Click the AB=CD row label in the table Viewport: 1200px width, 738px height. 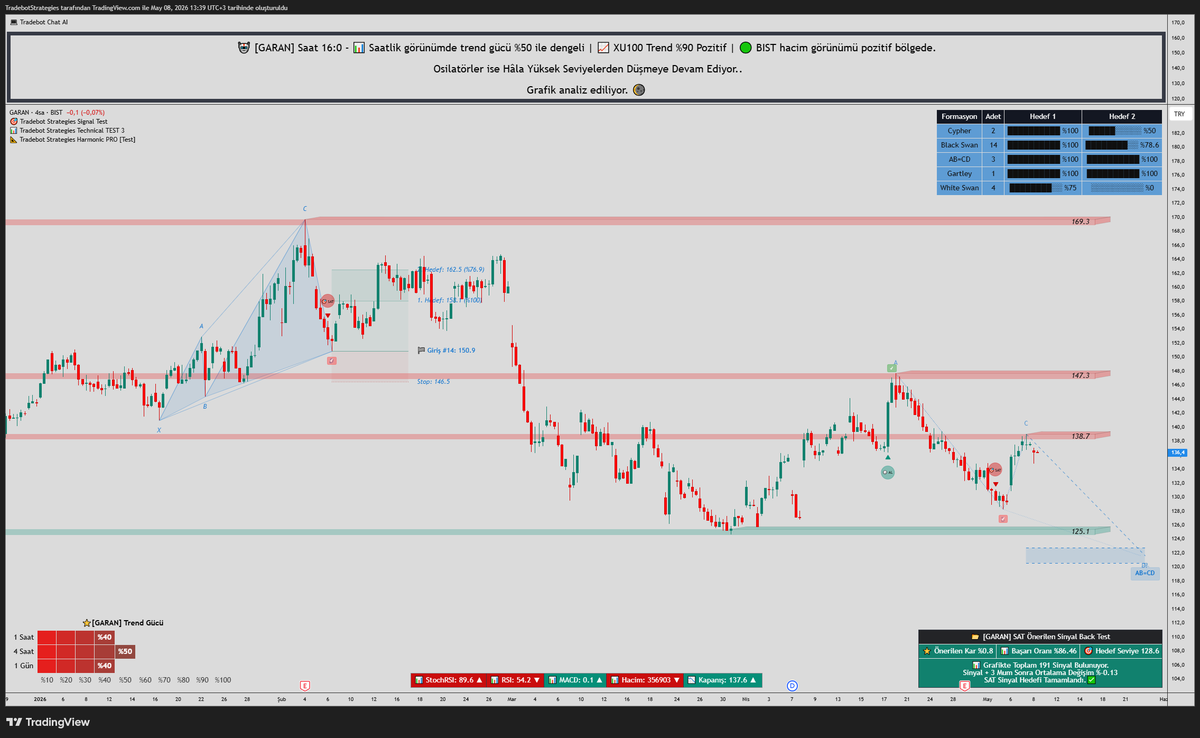[959, 159]
